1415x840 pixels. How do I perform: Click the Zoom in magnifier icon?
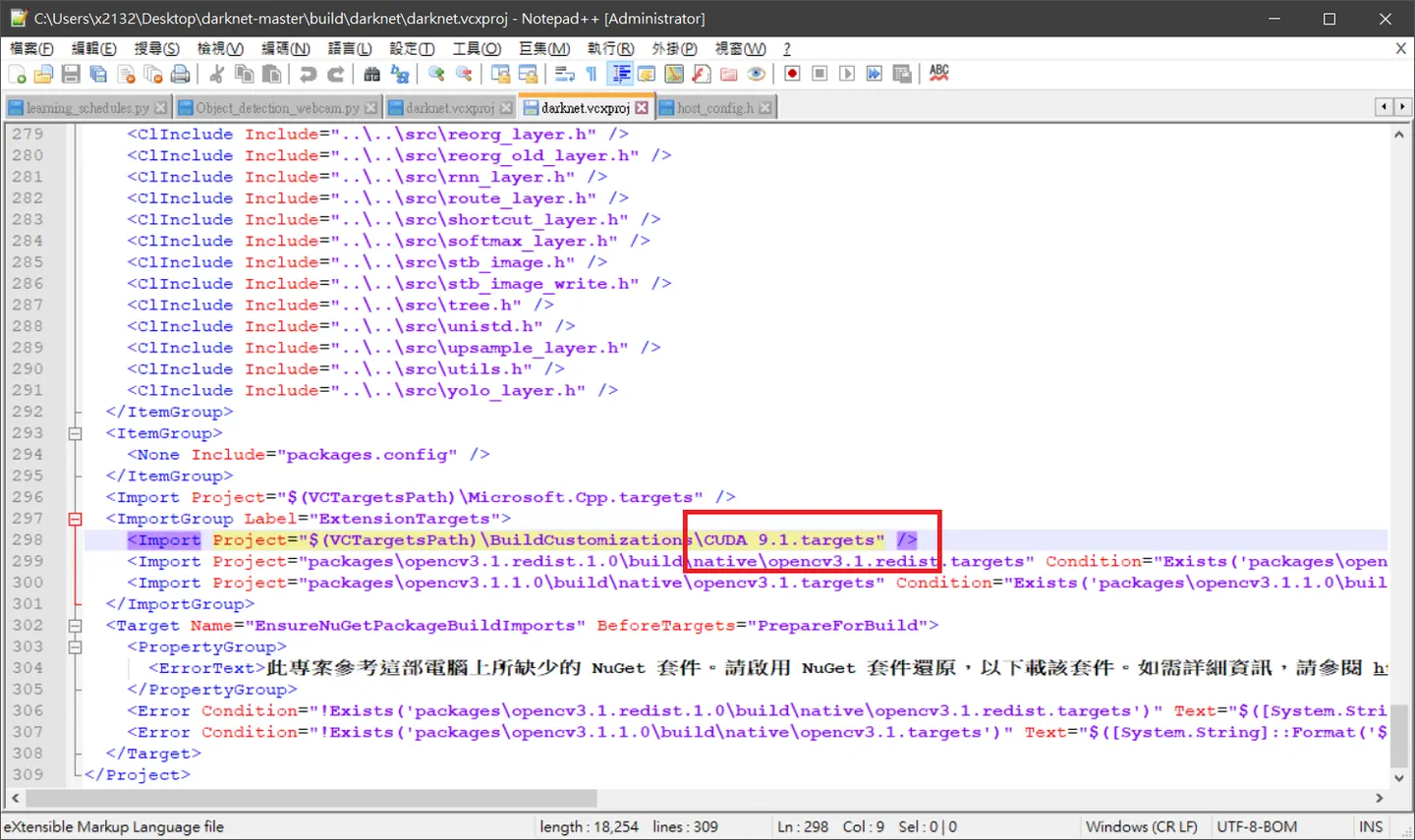[436, 74]
